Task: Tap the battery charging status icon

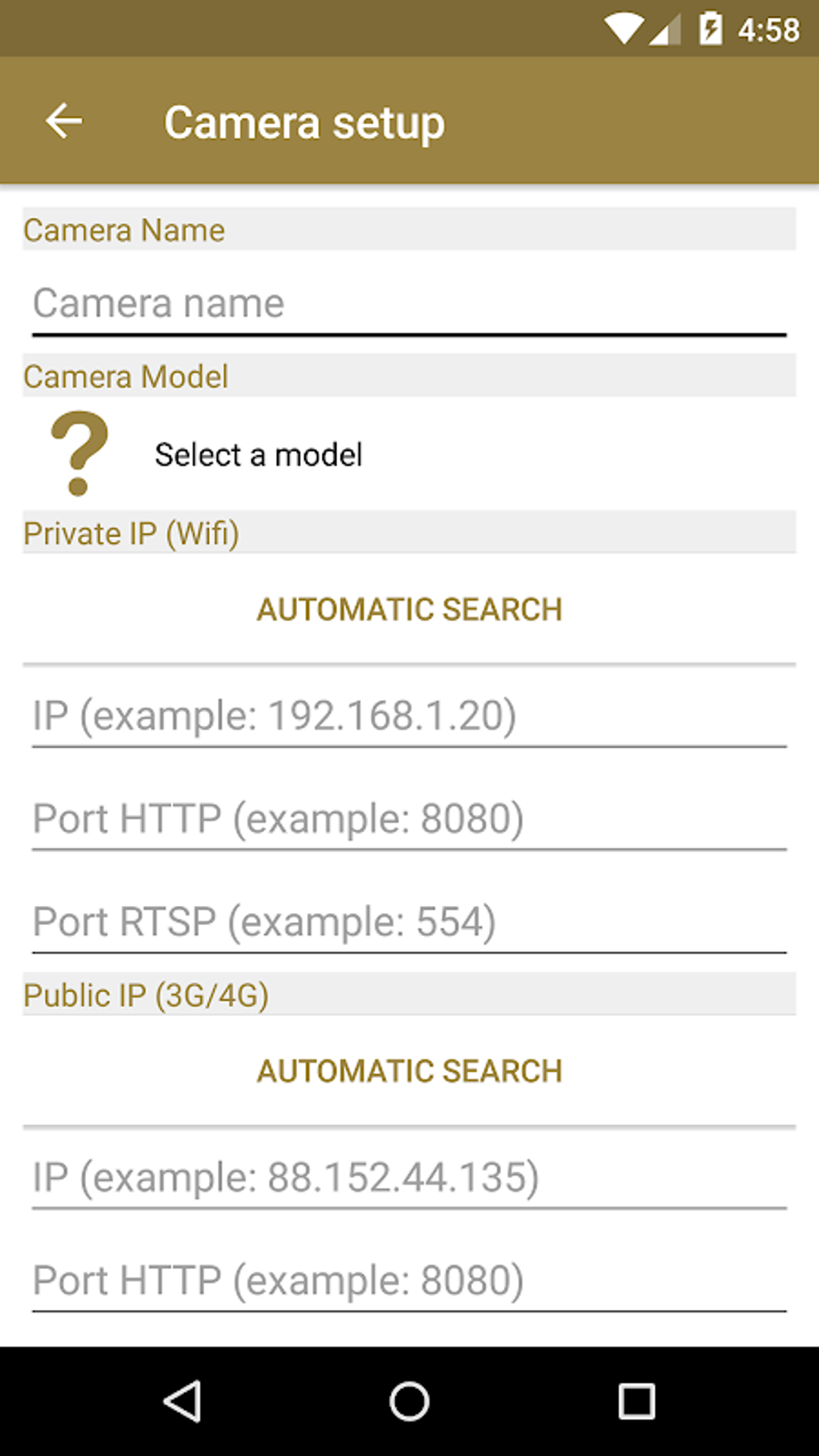Action: (x=711, y=30)
